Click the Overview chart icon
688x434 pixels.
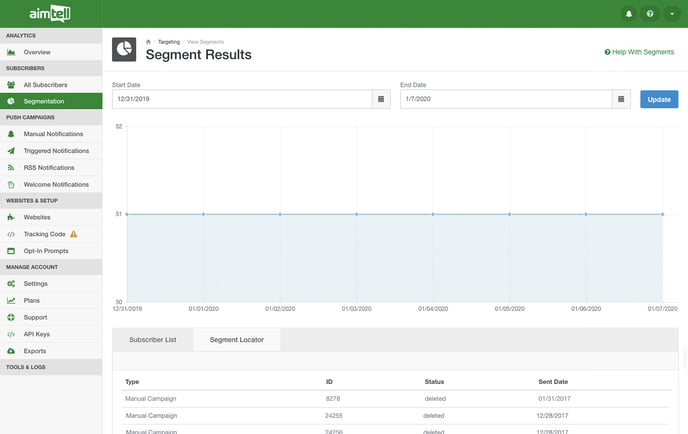pos(11,52)
